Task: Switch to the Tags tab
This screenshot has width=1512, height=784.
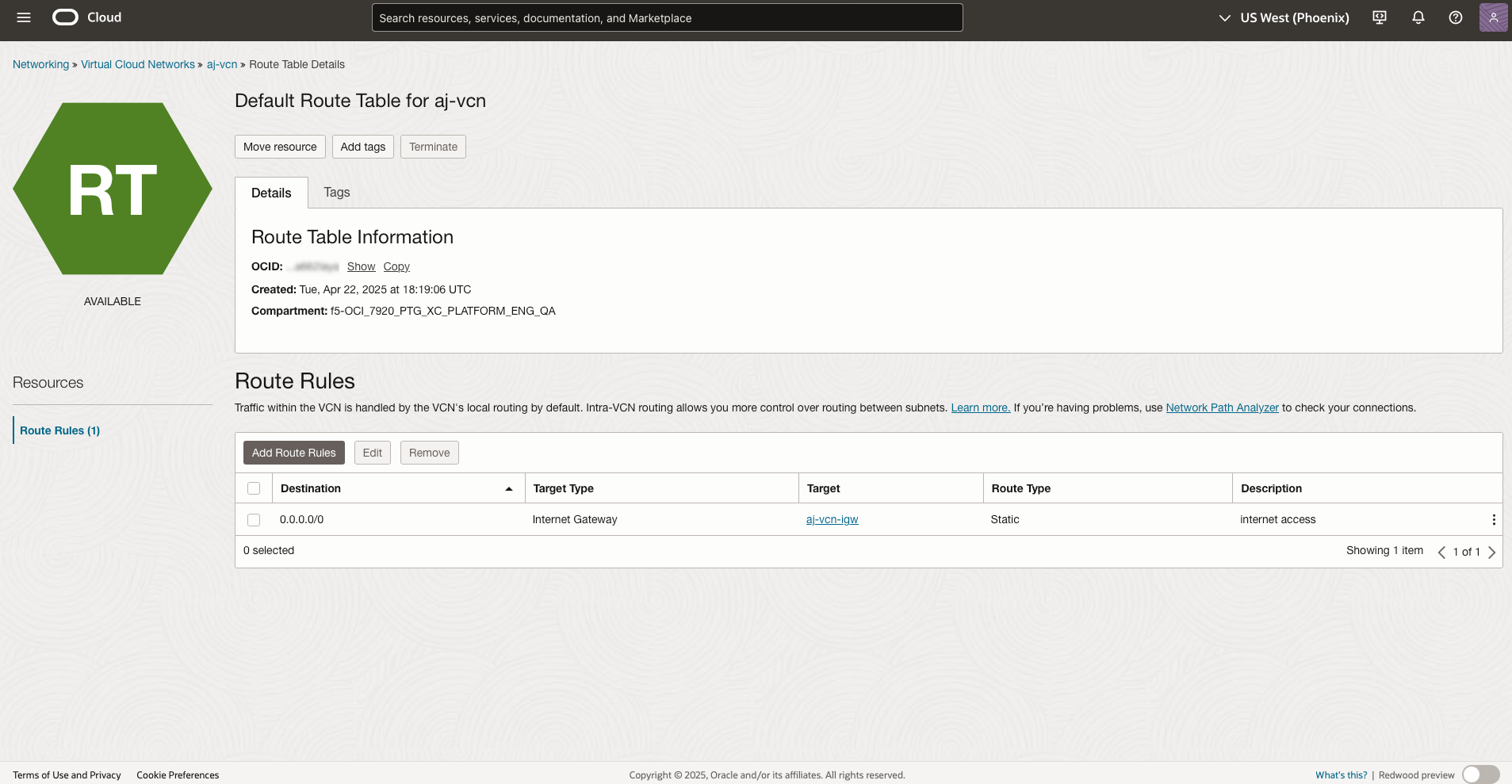Action: pyautogui.click(x=335, y=192)
